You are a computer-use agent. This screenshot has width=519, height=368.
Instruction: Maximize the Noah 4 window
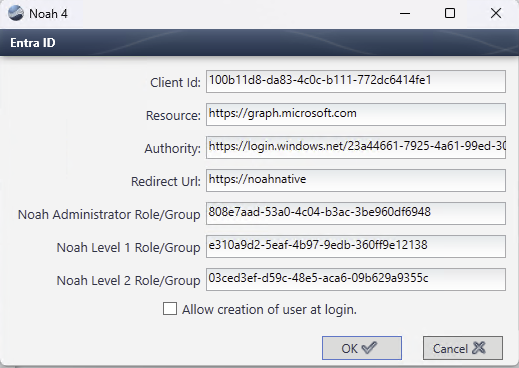(x=450, y=14)
